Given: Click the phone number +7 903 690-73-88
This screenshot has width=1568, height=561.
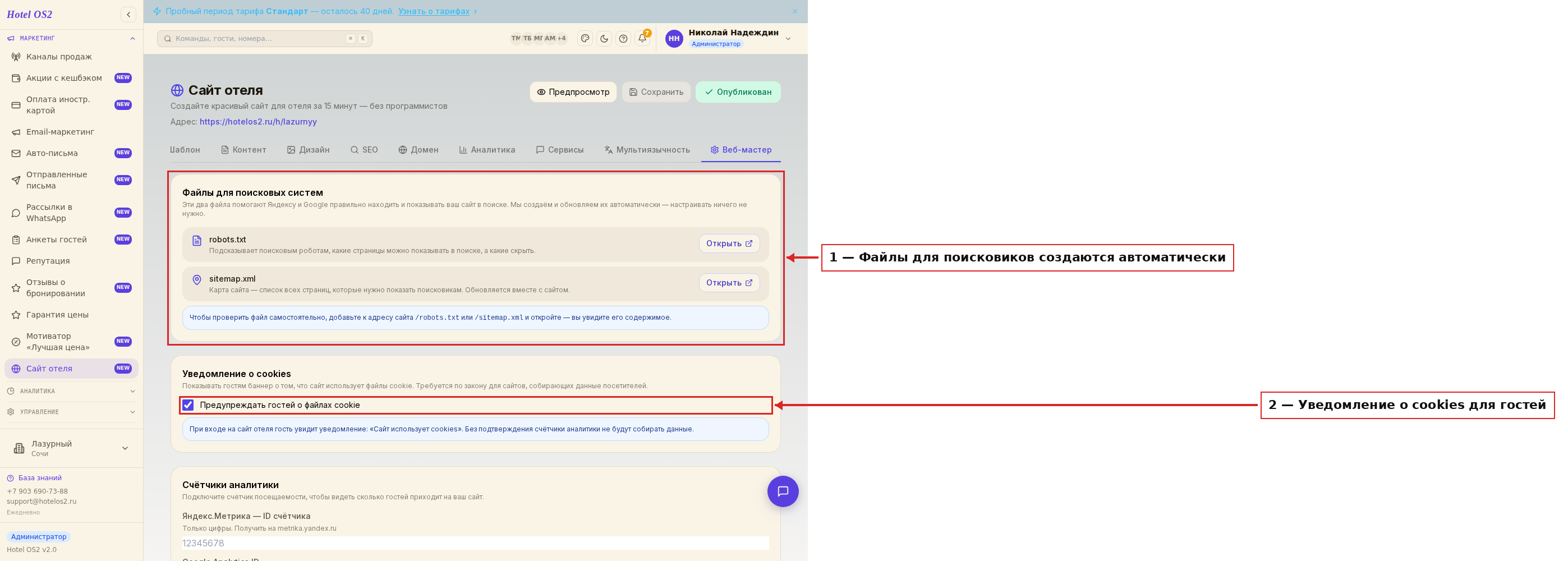Looking at the screenshot, I should pos(37,491).
